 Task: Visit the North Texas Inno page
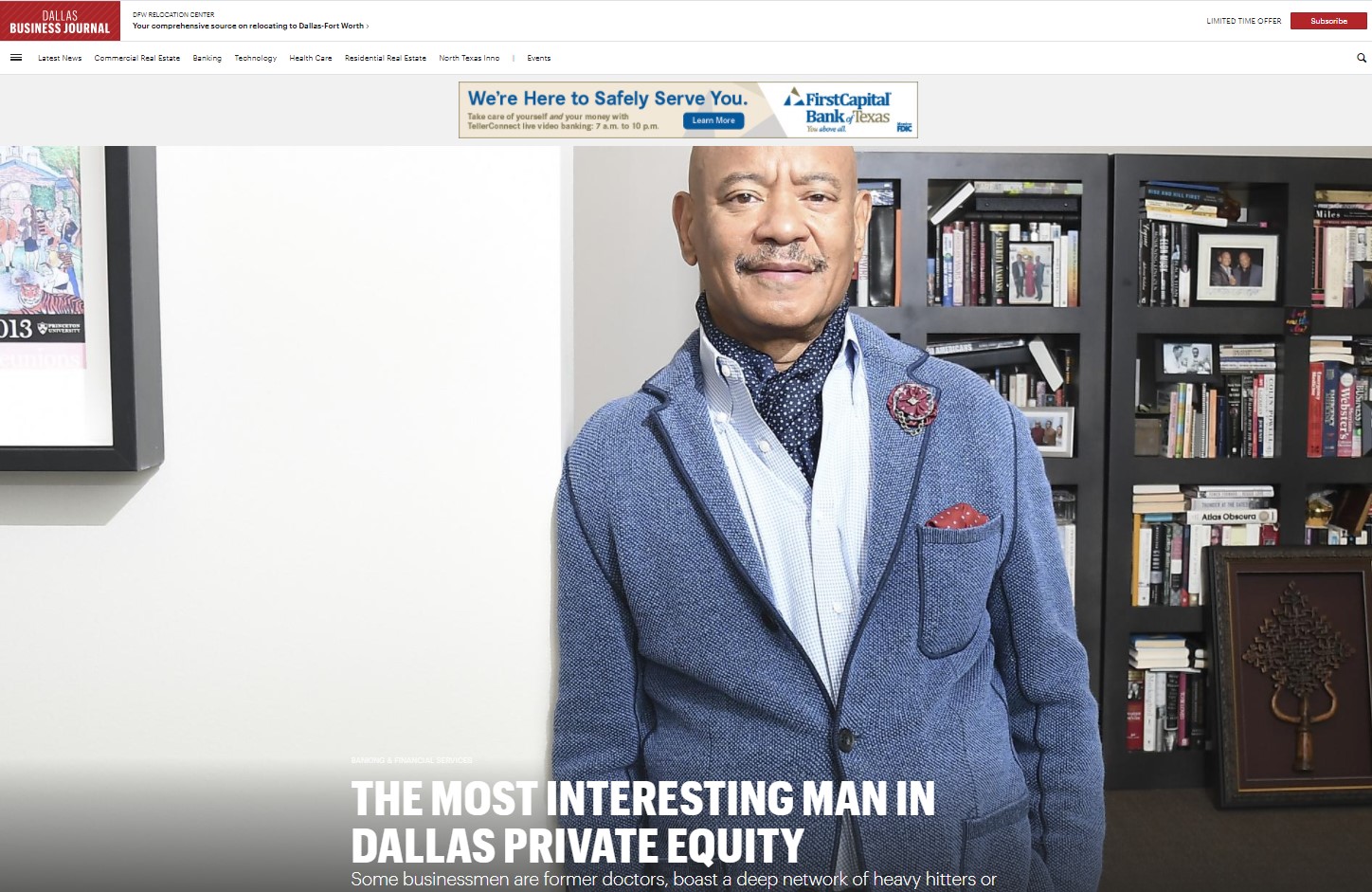tap(468, 58)
